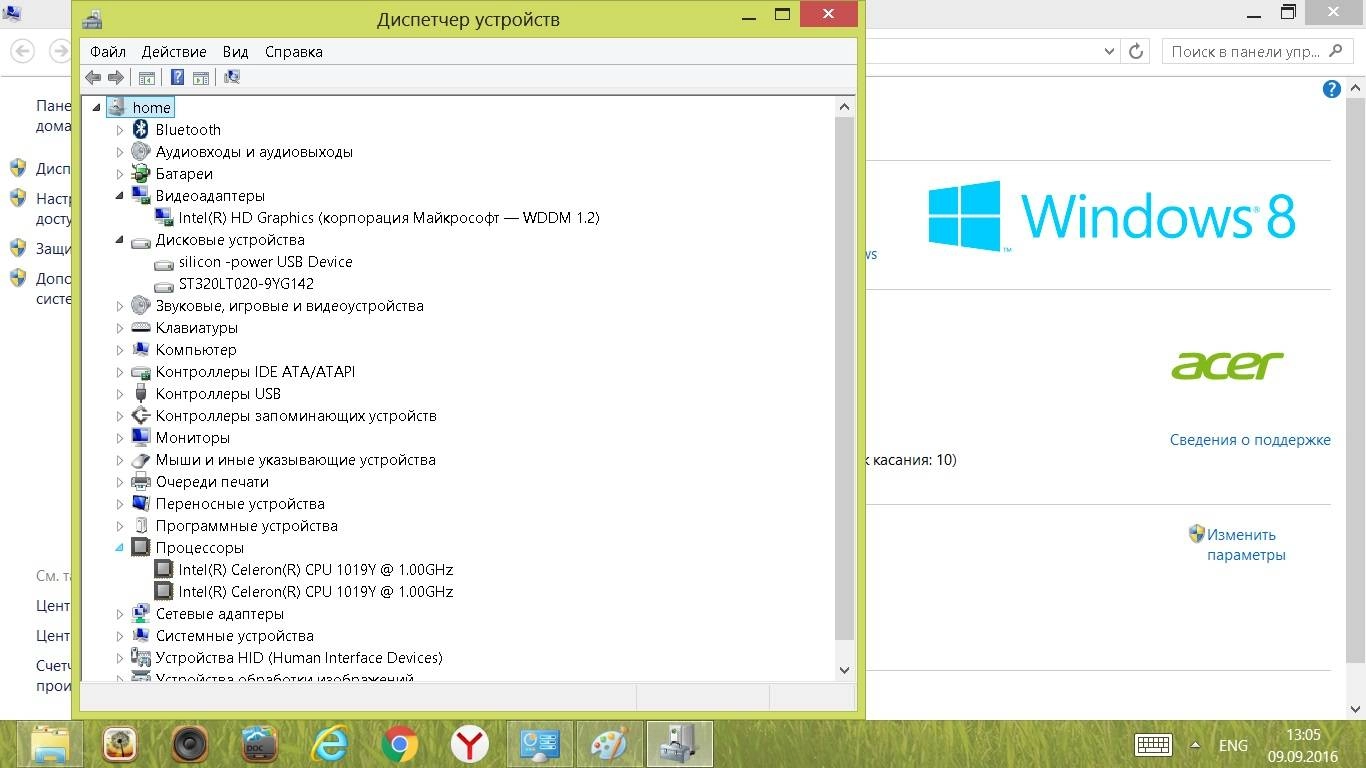Switch to the Control Panel taskbar window
Image resolution: width=1366 pixels, height=768 pixels.
coord(540,744)
